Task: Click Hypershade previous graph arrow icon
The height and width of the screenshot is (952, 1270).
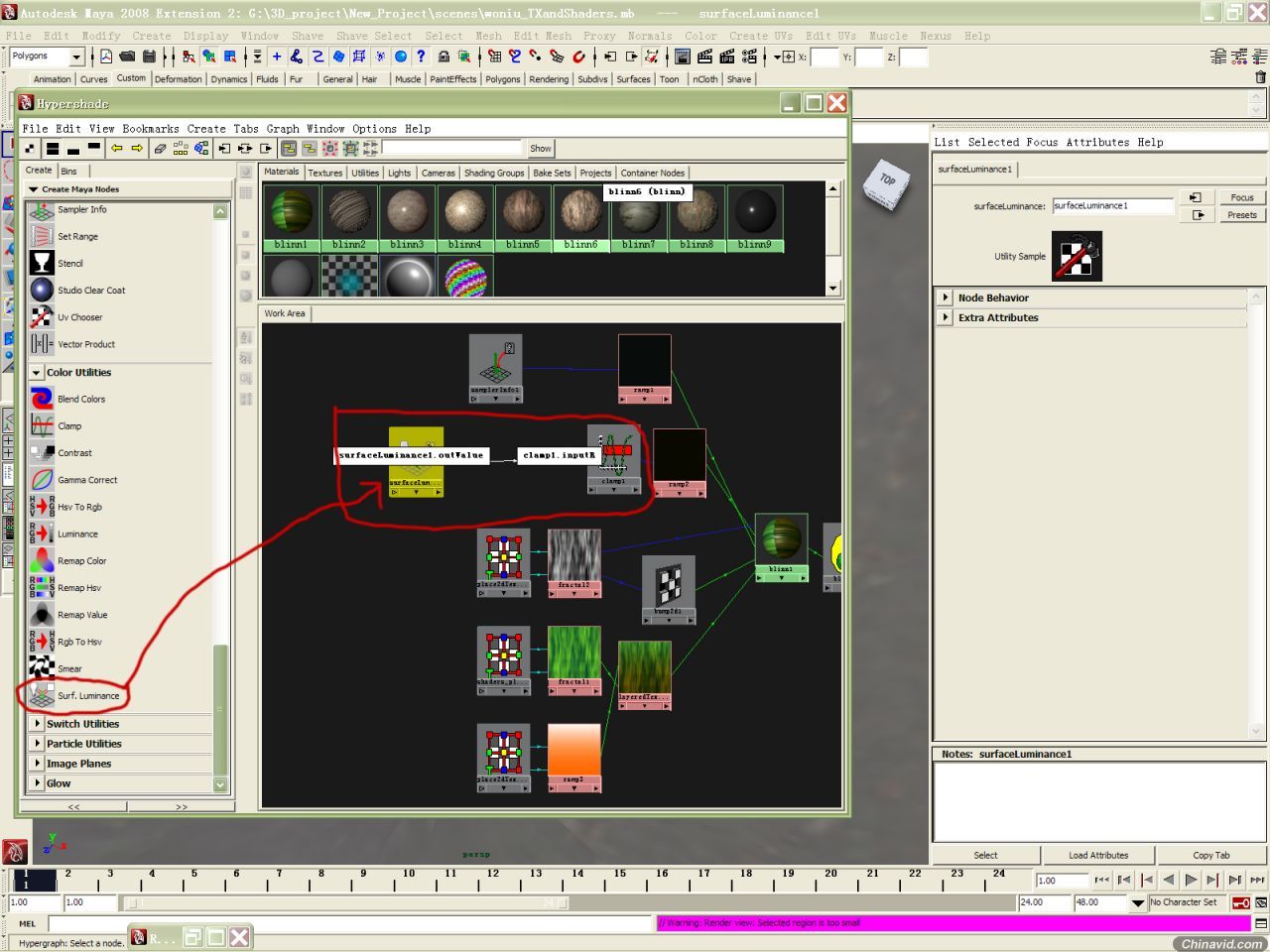Action: (x=116, y=149)
